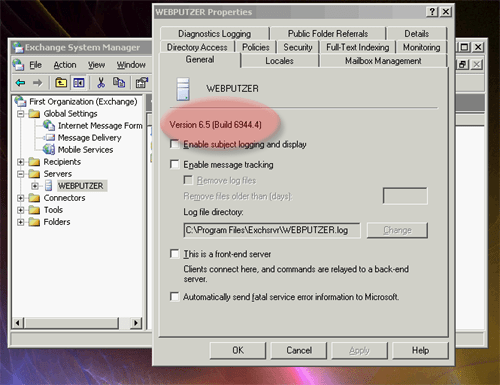Collapse the Global Settings tree node
This screenshot has height=385, width=500.
pyautogui.click(x=21, y=114)
